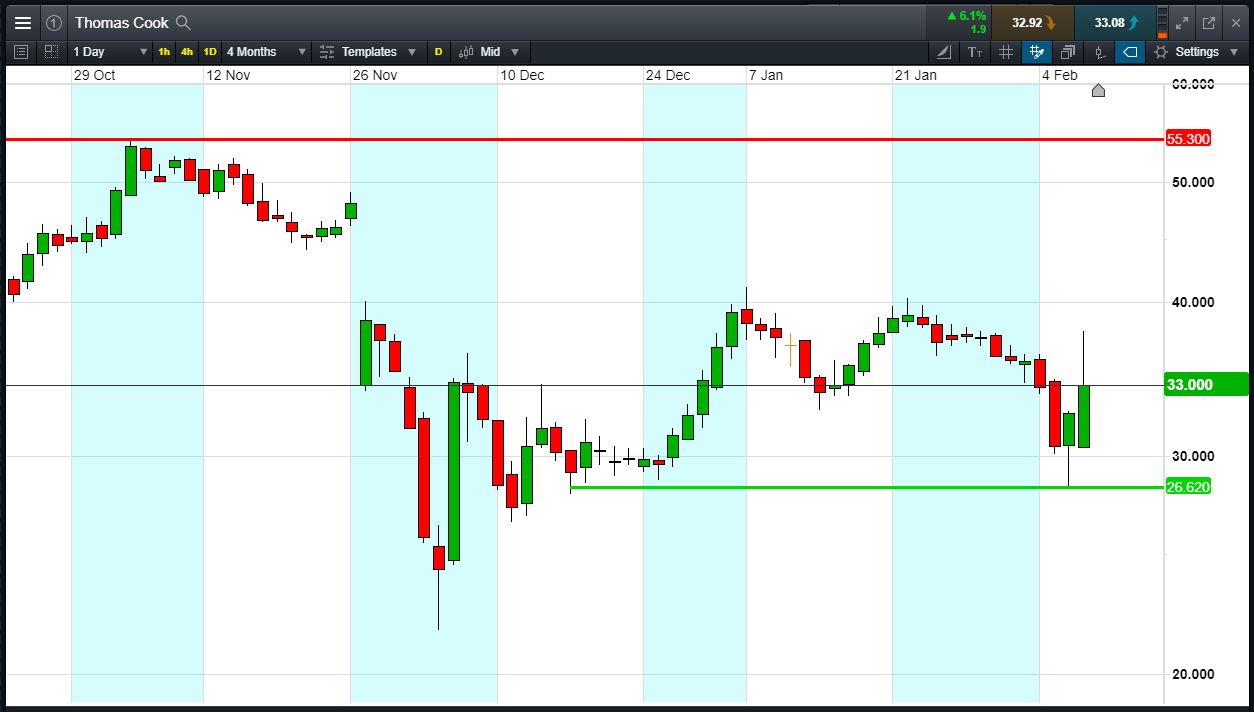Click the Thomas Cook product name
The height and width of the screenshot is (712, 1254).
click(x=121, y=22)
